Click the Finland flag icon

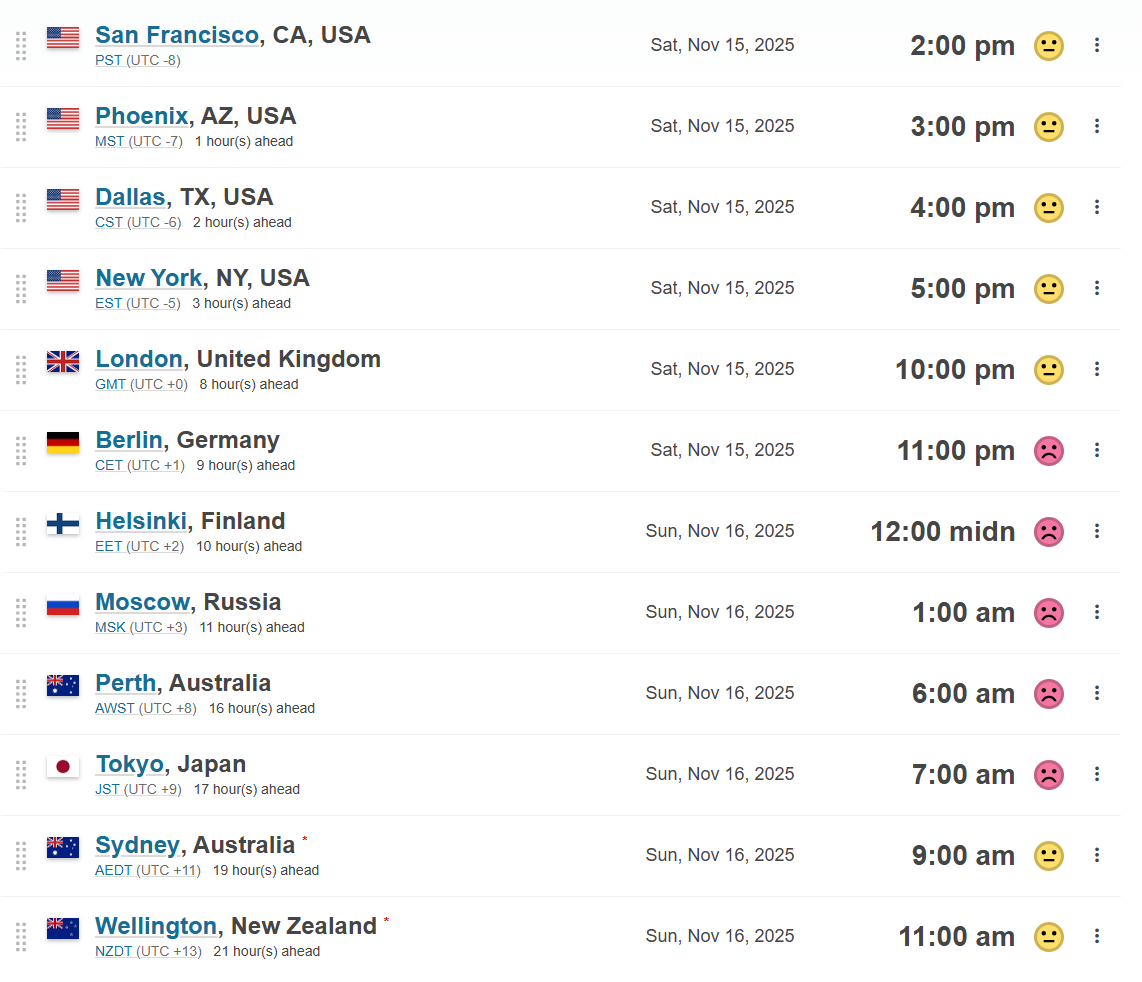pos(63,524)
